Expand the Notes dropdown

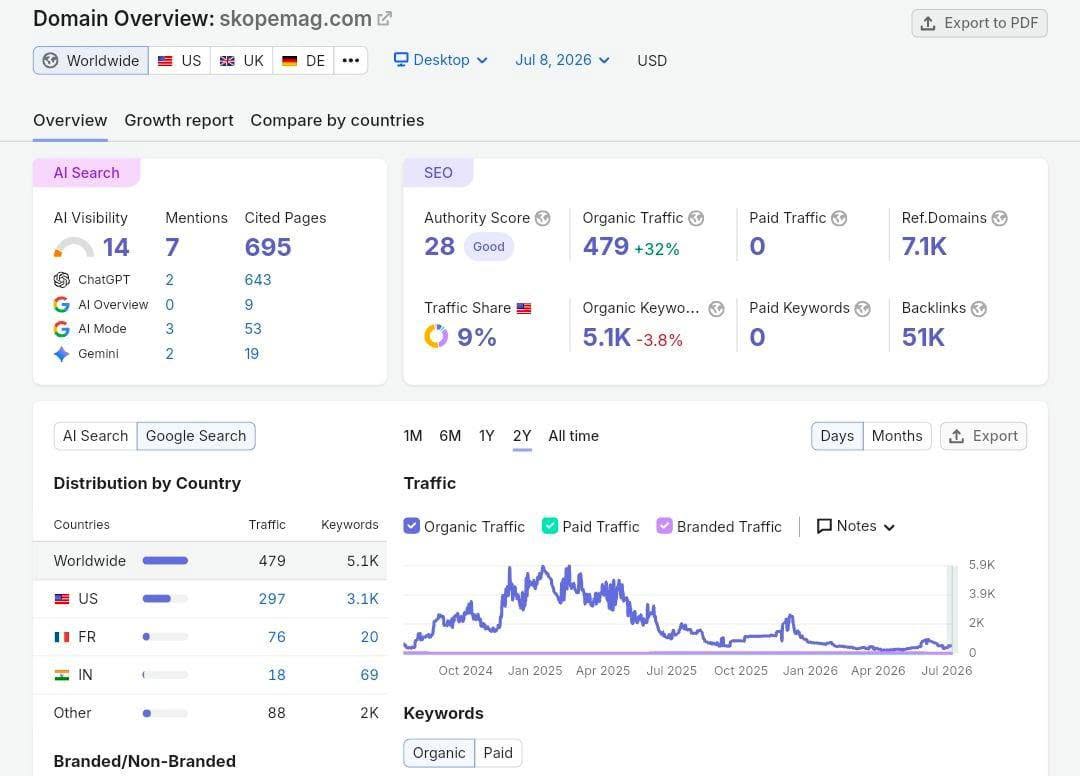[x=855, y=526]
